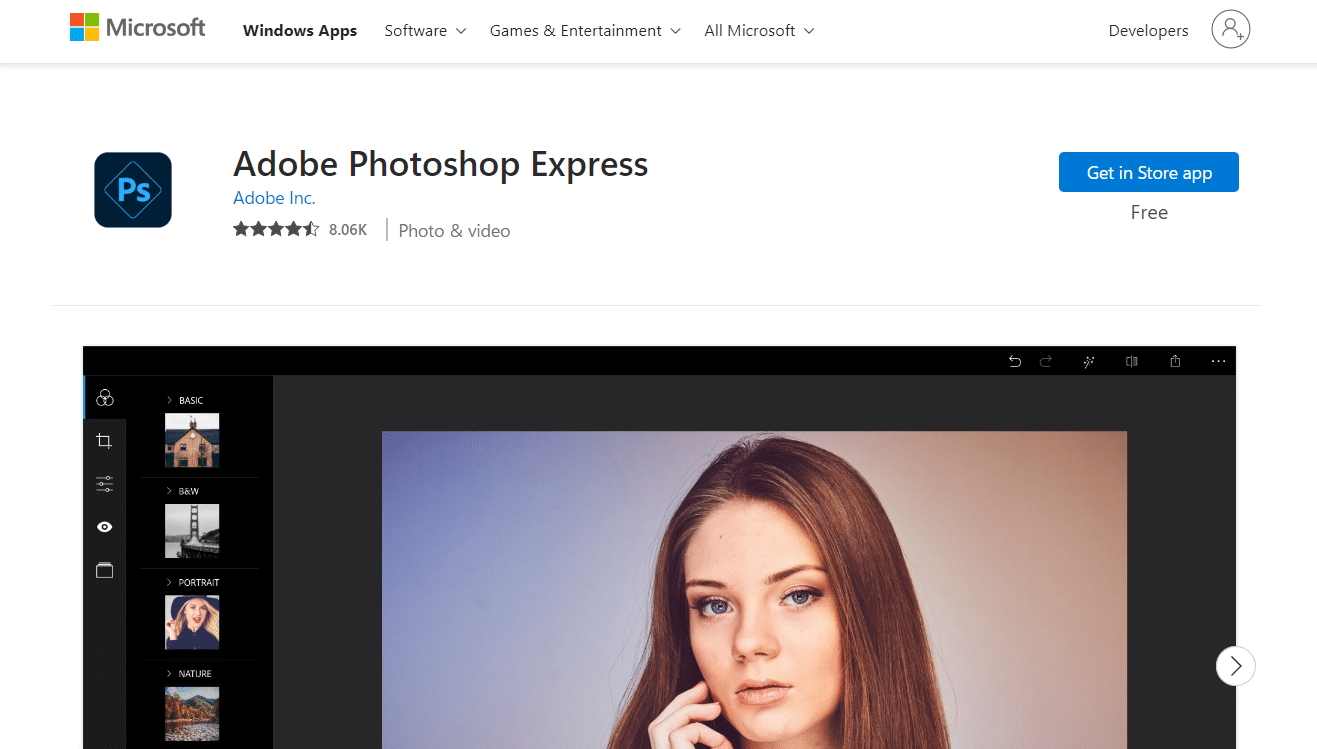This screenshot has height=749, width=1317.
Task: Open the Borders frame icon in sidebar
Action: 104,570
